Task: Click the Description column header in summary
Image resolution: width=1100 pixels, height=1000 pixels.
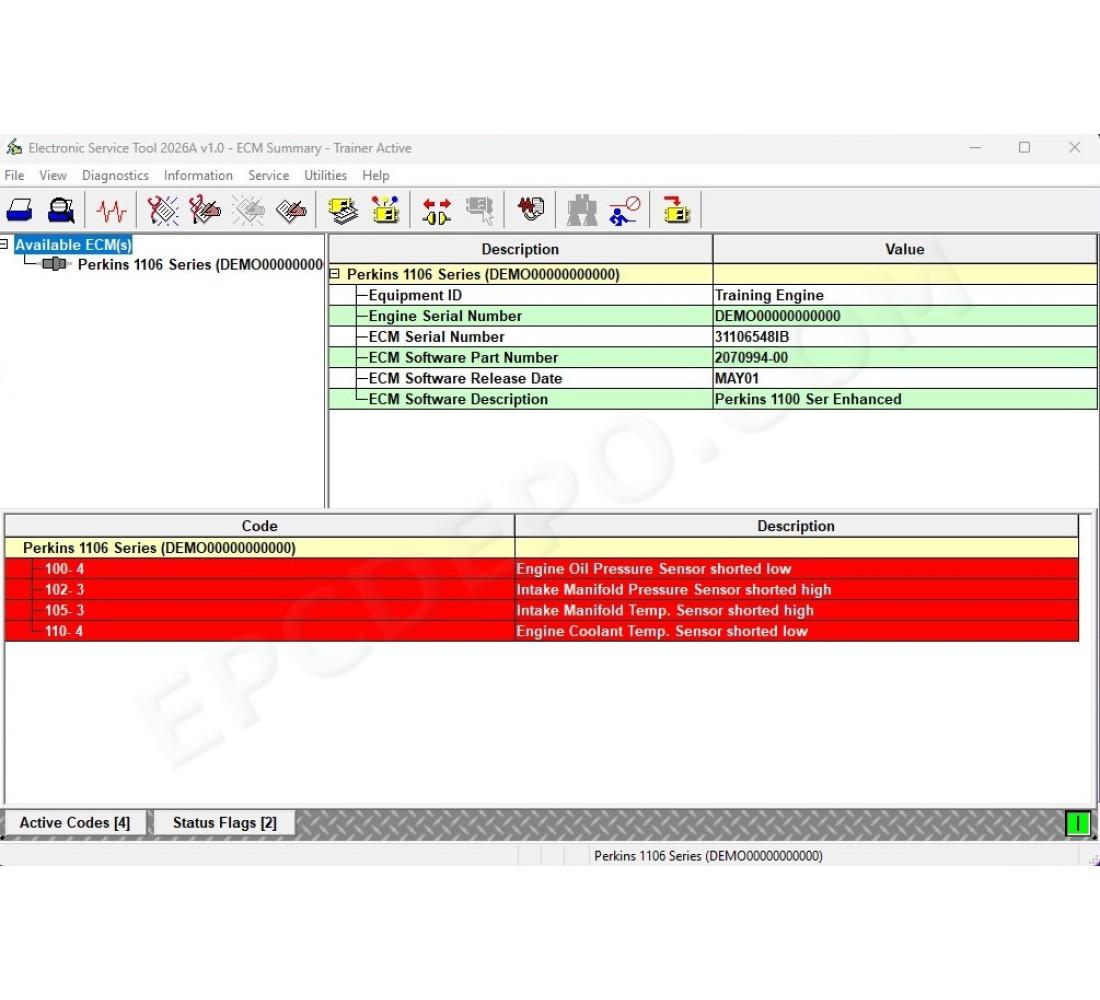Action: [x=520, y=249]
